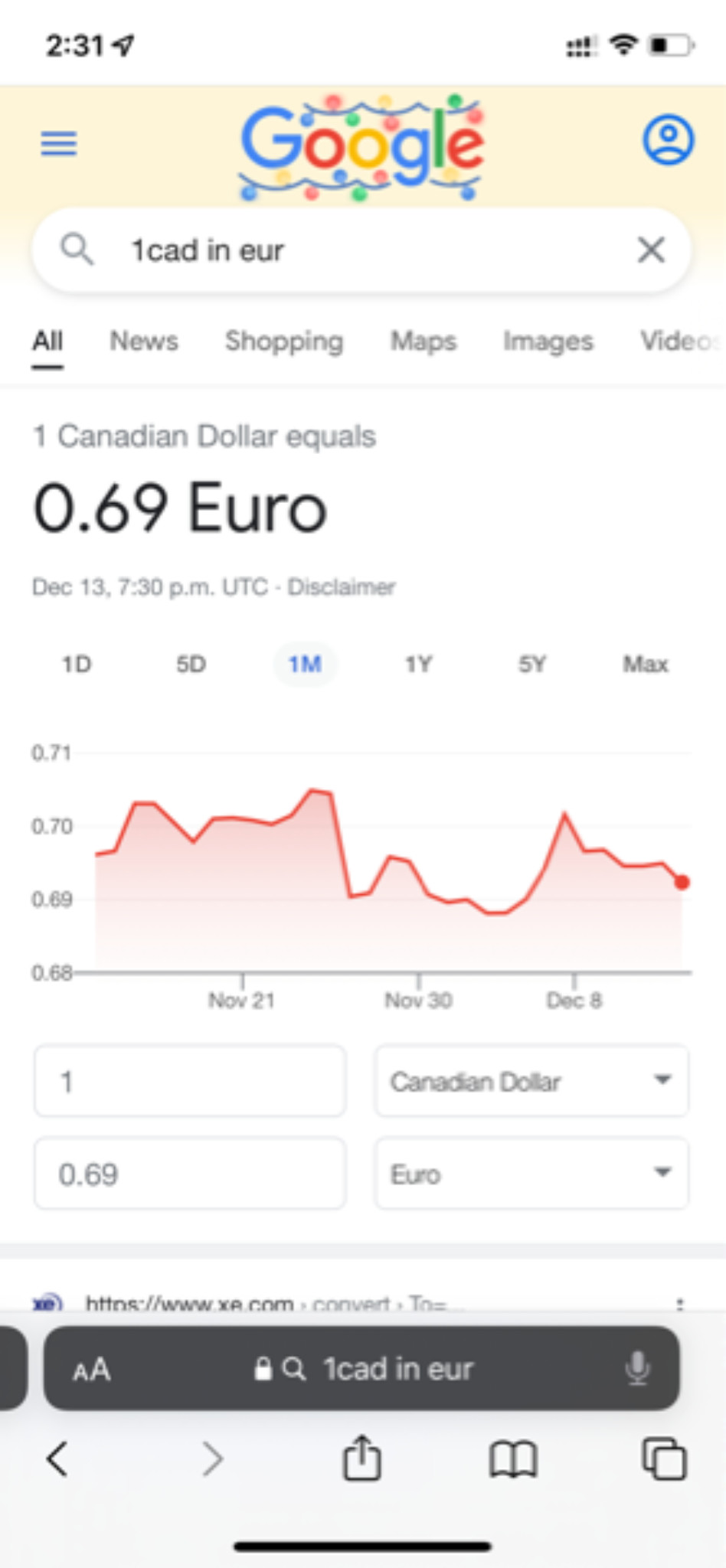The image size is (726, 1568).
Task: Clear the search query with the X
Action: pyautogui.click(x=651, y=250)
